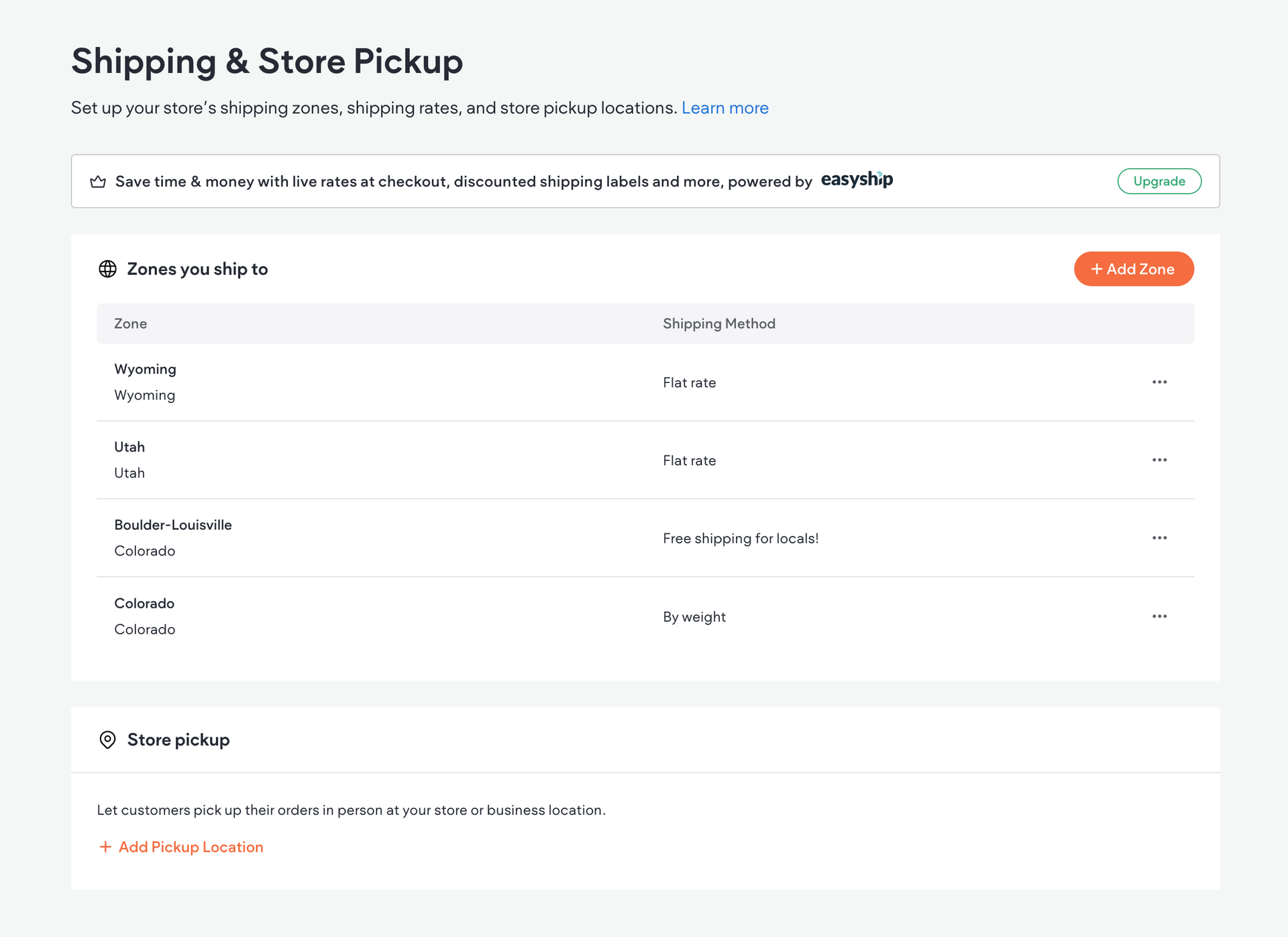The image size is (1288, 937).
Task: Open the three-dot menu for the Wyoming zone
Action: 1159,382
